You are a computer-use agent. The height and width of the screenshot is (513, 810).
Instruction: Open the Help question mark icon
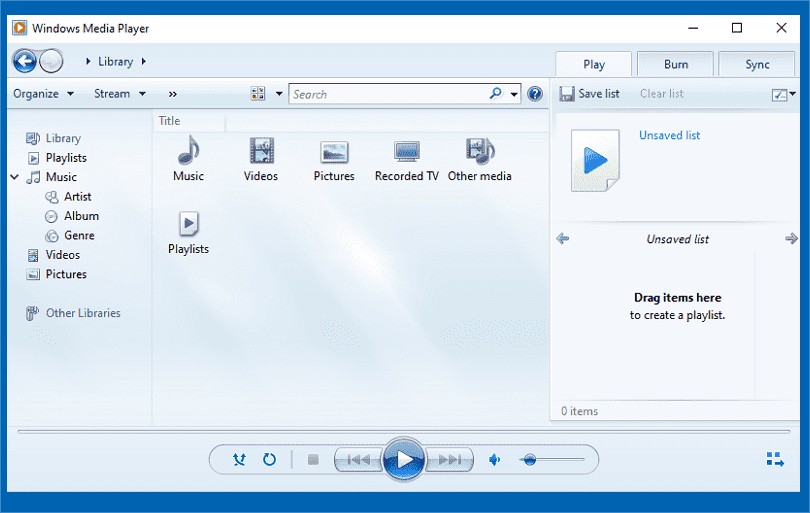click(535, 94)
